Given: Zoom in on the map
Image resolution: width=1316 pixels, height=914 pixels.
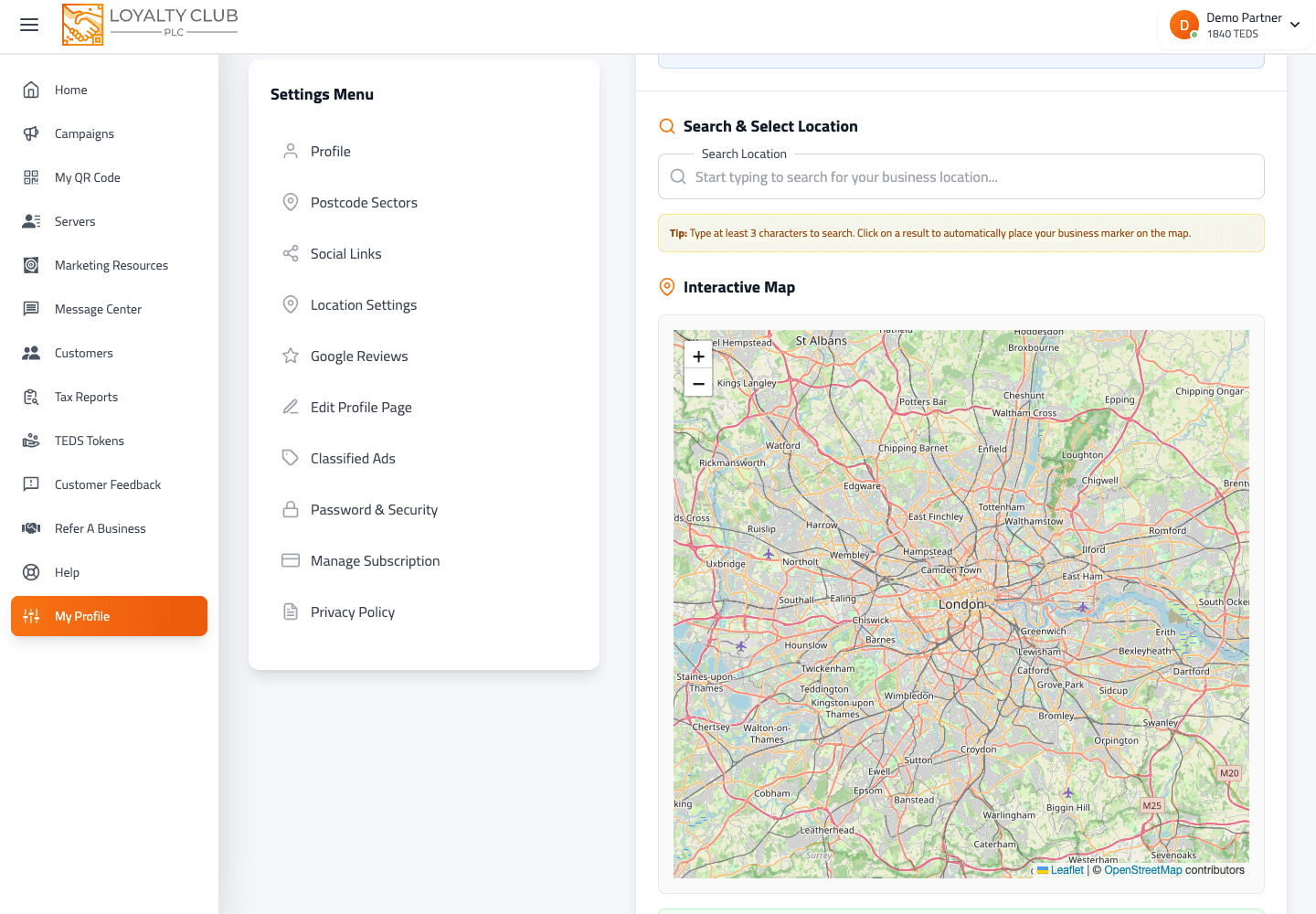Looking at the screenshot, I should (698, 356).
